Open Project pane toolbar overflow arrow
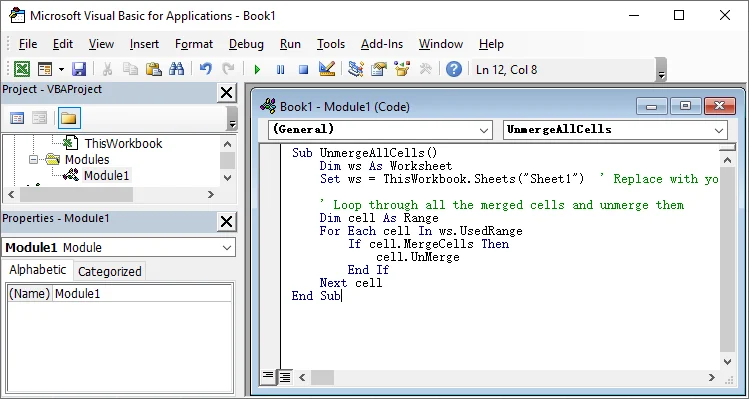The image size is (749, 399). click(232, 119)
